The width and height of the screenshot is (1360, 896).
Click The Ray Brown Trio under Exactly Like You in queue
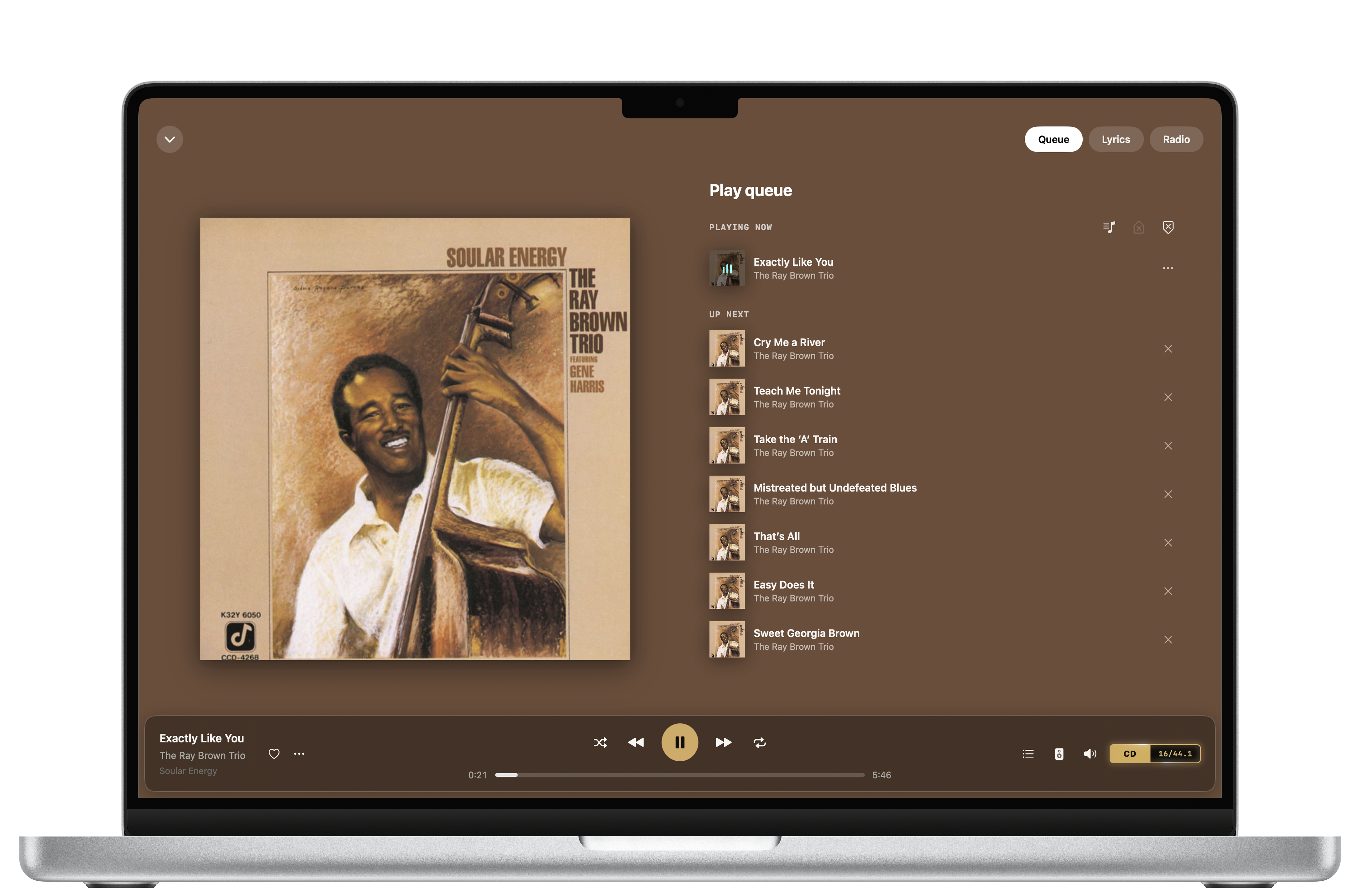click(793, 275)
